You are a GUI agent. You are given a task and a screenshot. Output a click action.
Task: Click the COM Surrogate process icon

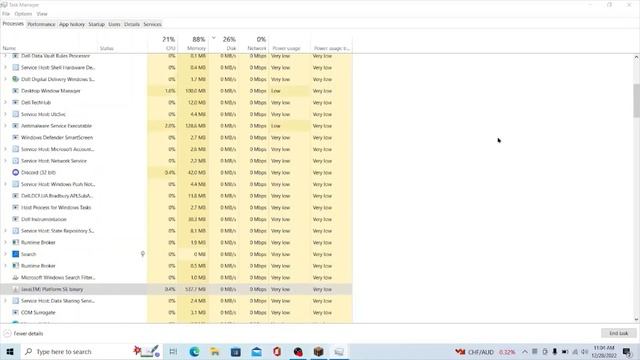tap(16, 313)
